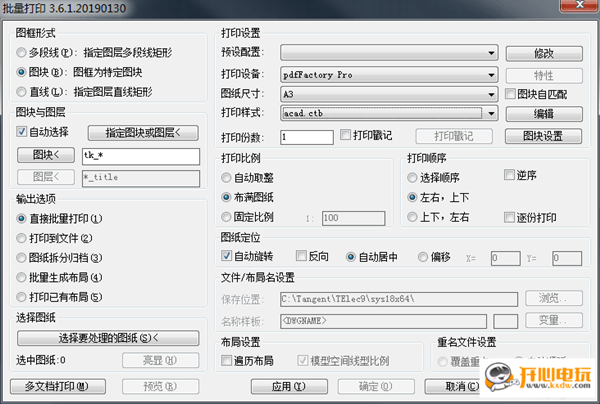Click the *_title layer name field
This screenshot has width=600, height=404.
click(141, 178)
